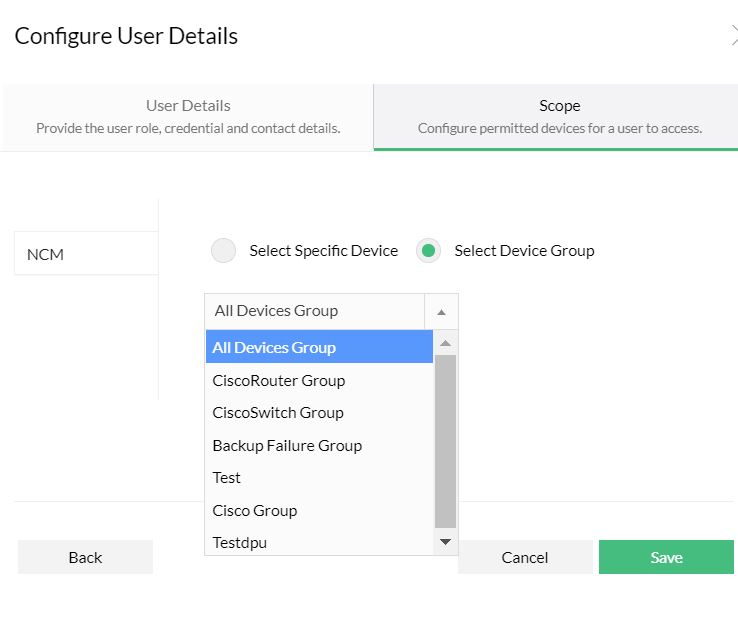
Task: Choose Cisco Group from dropdown list
Action: tap(319, 510)
